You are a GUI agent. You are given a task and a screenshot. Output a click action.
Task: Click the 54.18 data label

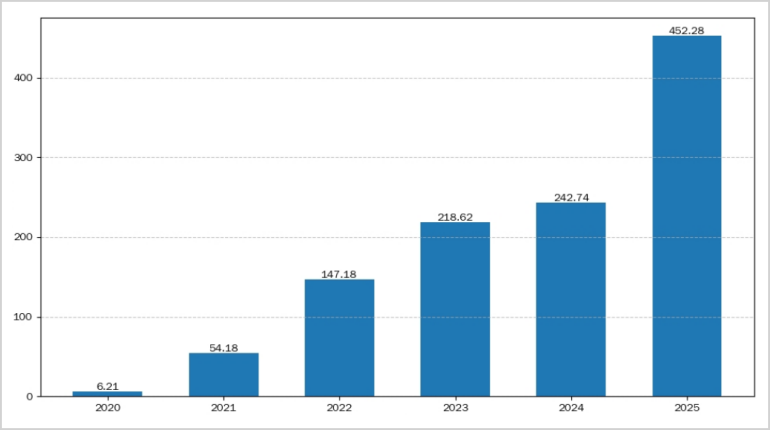click(223, 348)
